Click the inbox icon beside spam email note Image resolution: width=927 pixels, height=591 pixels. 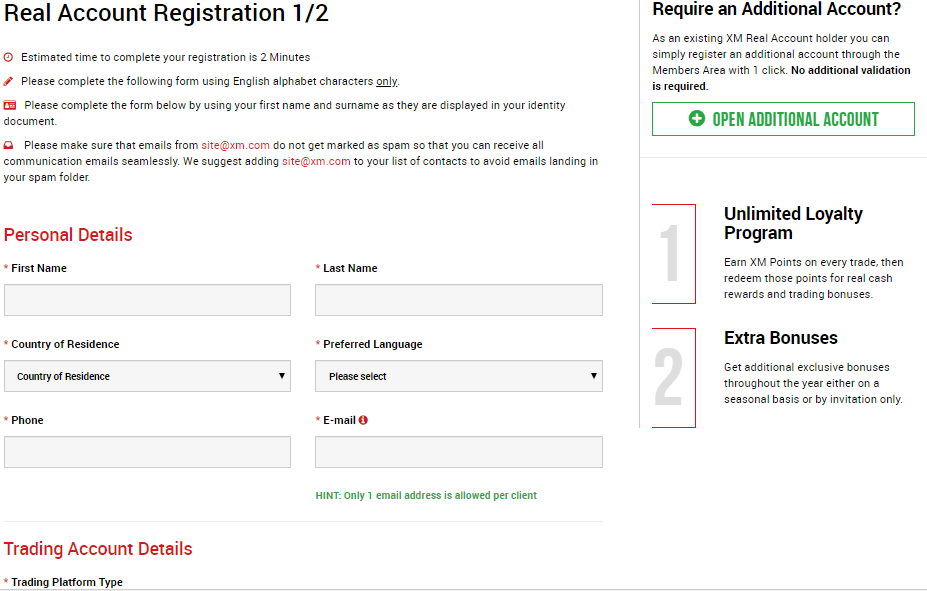[9, 145]
